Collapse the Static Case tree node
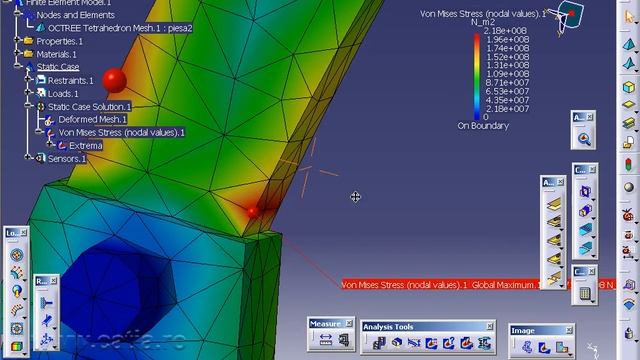640x360 pixels. 17,66
